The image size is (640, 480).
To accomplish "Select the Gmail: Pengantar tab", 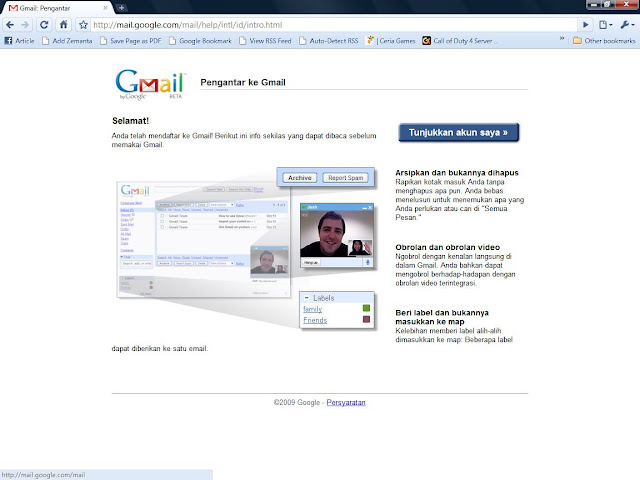I will click(57, 8).
